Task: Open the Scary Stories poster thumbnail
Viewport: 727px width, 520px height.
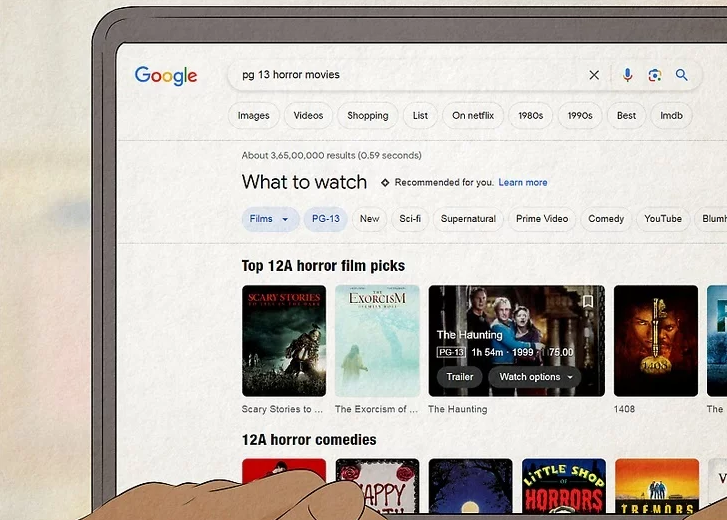Action: coord(284,341)
